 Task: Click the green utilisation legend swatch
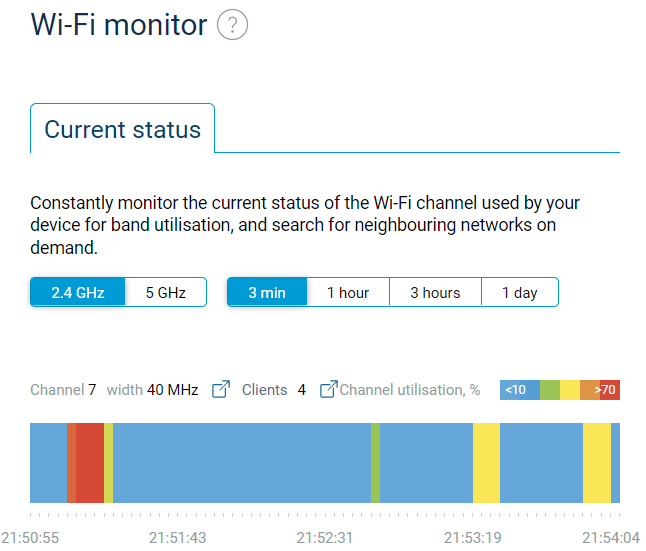[x=550, y=390]
